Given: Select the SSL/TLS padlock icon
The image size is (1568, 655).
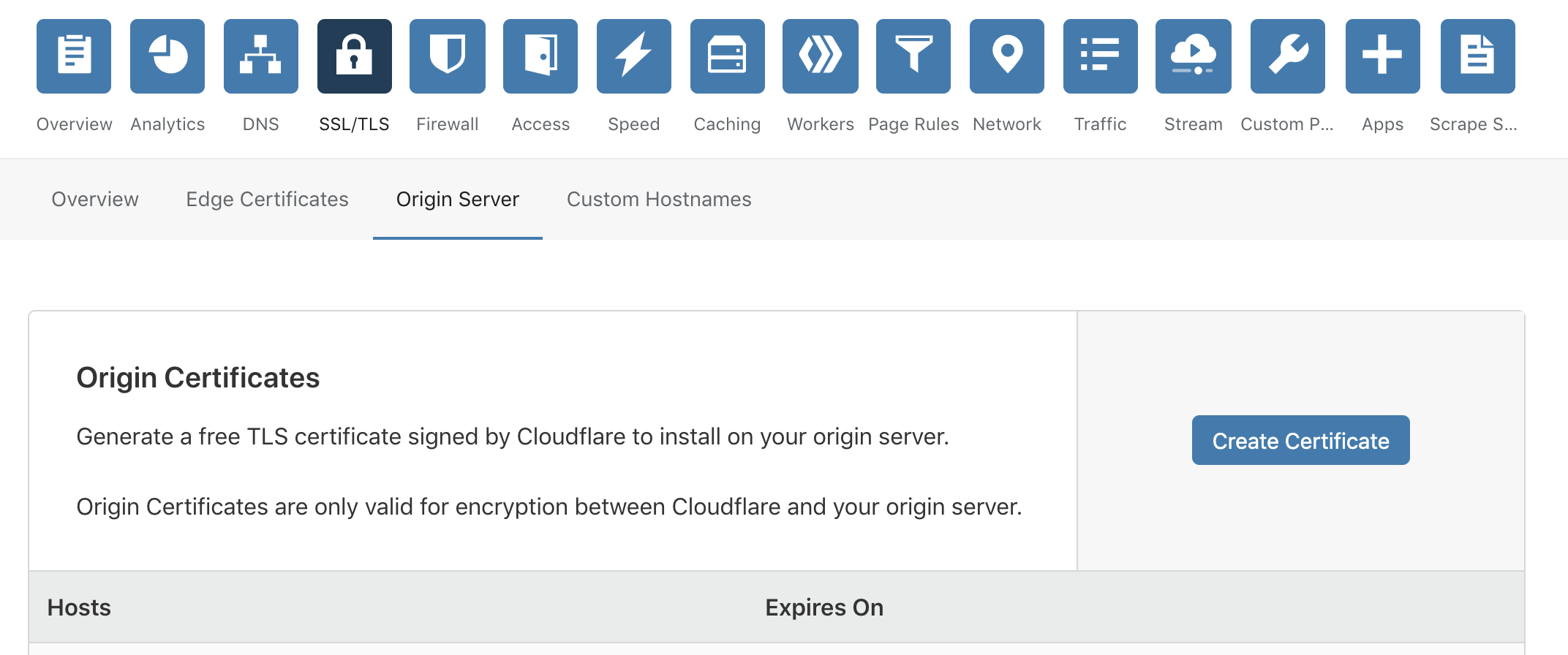Looking at the screenshot, I should point(355,56).
